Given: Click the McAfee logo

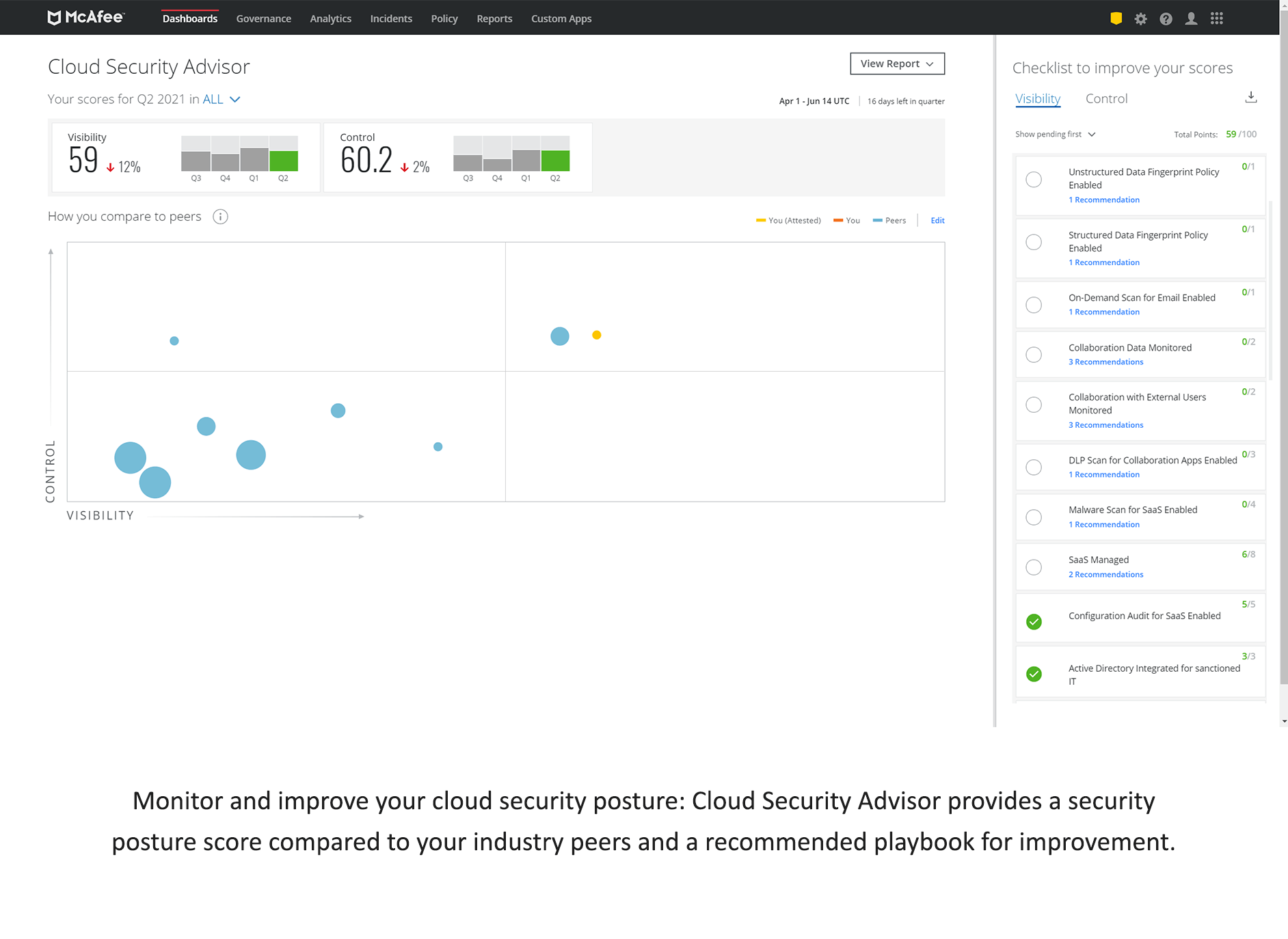Looking at the screenshot, I should (85, 18).
